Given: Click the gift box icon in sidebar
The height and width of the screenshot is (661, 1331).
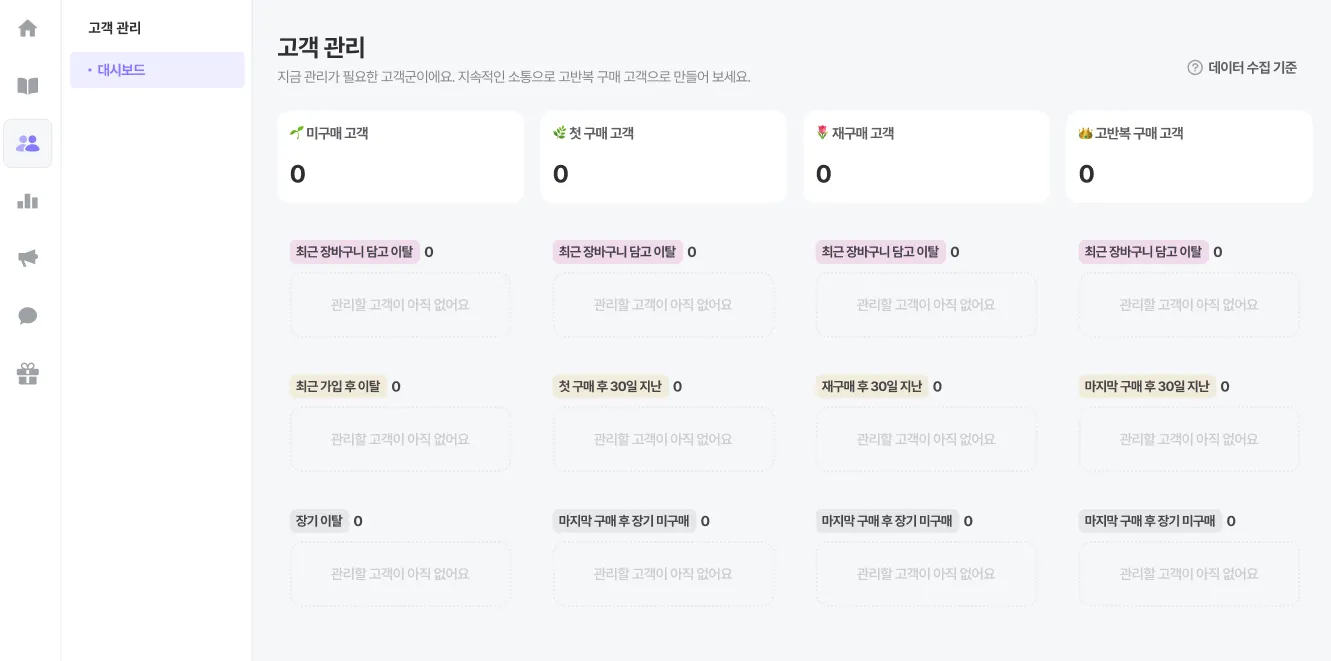Looking at the screenshot, I should pyautogui.click(x=28, y=374).
